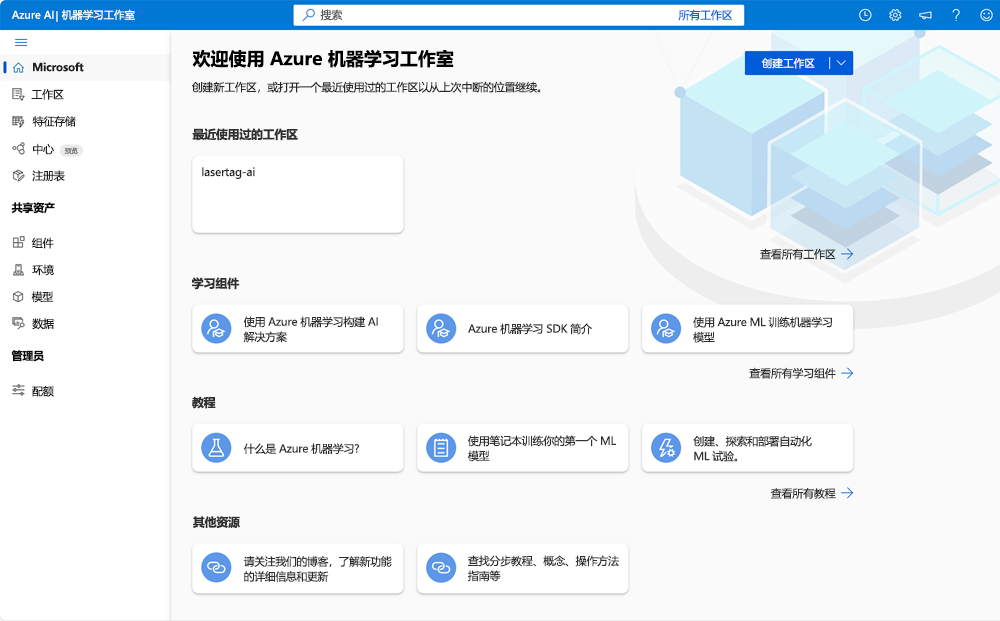
Task: Click the 创建工作区 button
Action: (x=788, y=63)
